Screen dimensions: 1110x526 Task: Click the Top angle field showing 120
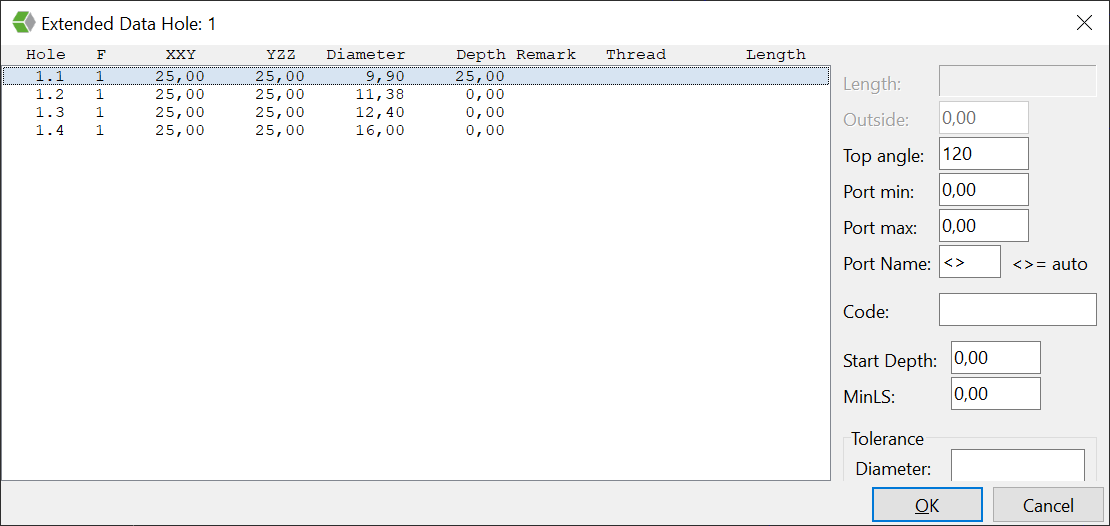[983, 154]
